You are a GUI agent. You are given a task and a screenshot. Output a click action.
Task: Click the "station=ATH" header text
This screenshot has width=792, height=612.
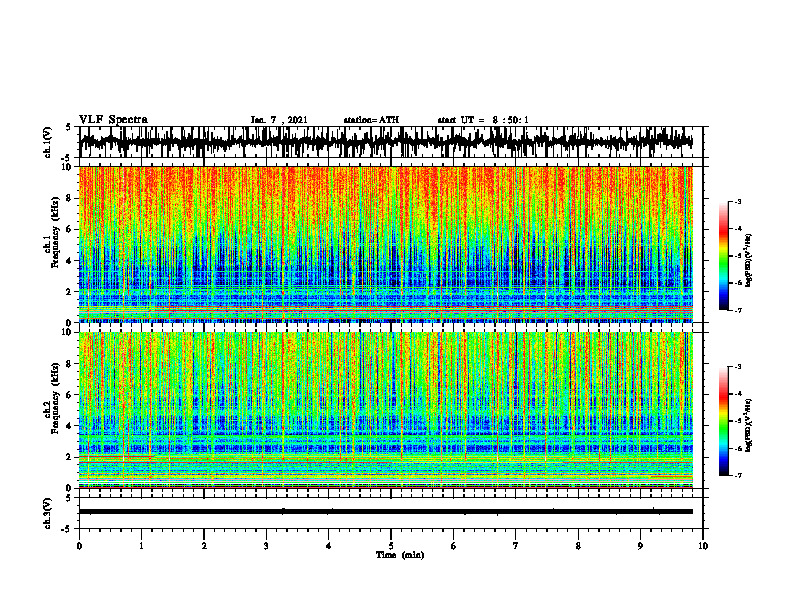pyautogui.click(x=371, y=120)
